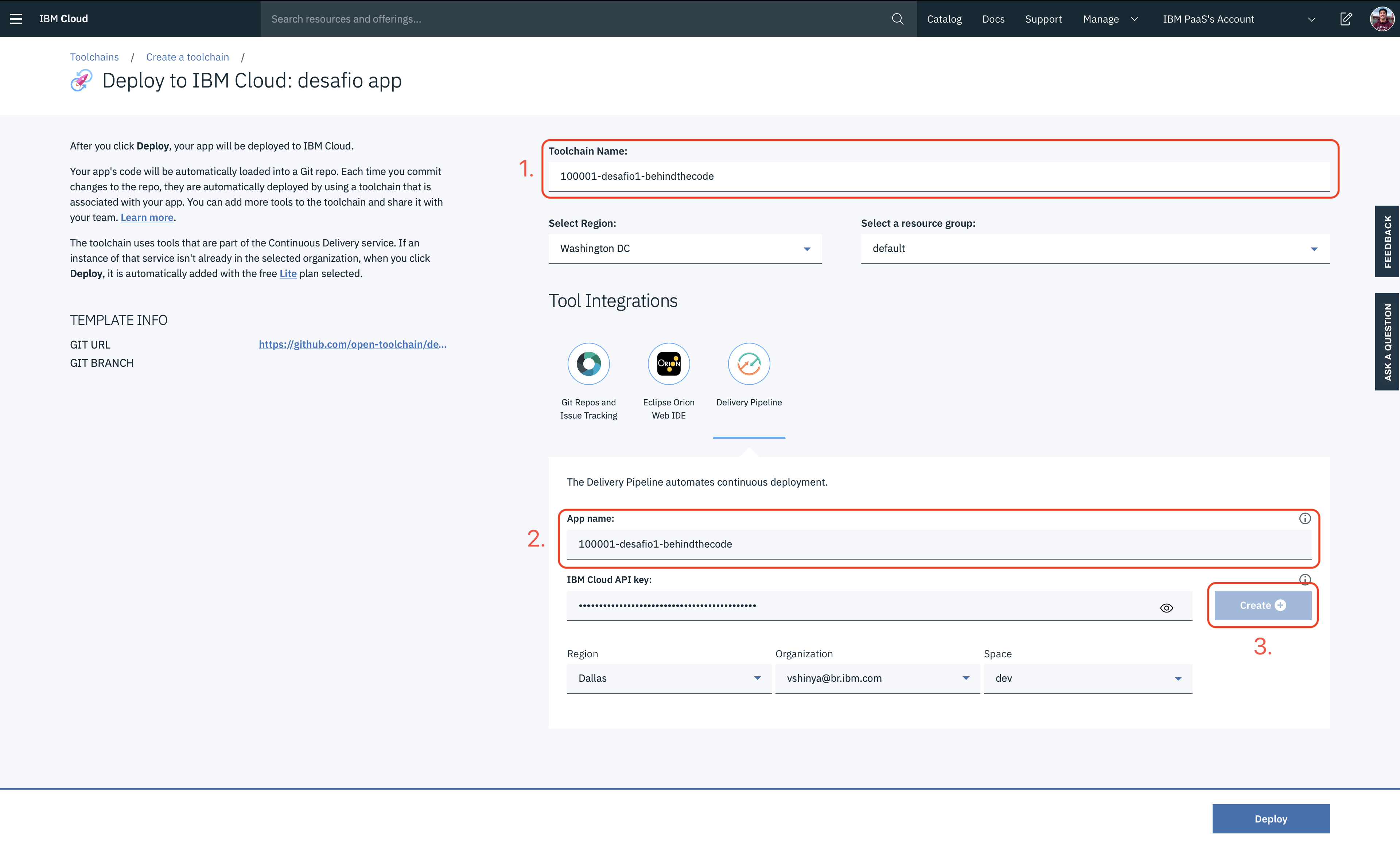This screenshot has width=1400, height=848.
Task: Select the Delivery Pipeline tool icon
Action: (749, 363)
